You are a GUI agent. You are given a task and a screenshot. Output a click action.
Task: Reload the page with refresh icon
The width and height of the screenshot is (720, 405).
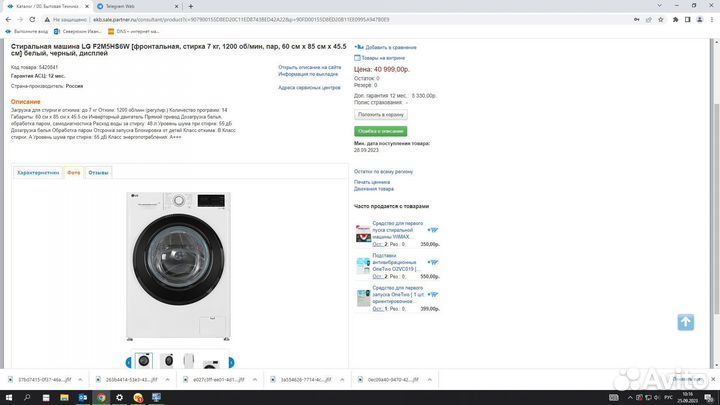pos(32,20)
